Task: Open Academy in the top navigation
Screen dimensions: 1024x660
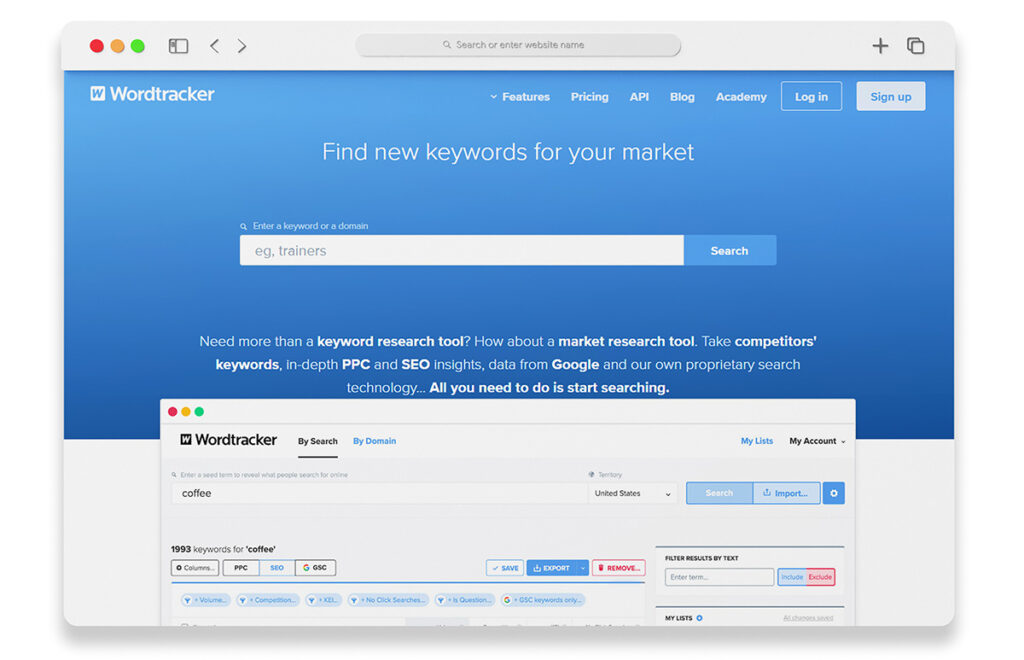Action: [741, 97]
